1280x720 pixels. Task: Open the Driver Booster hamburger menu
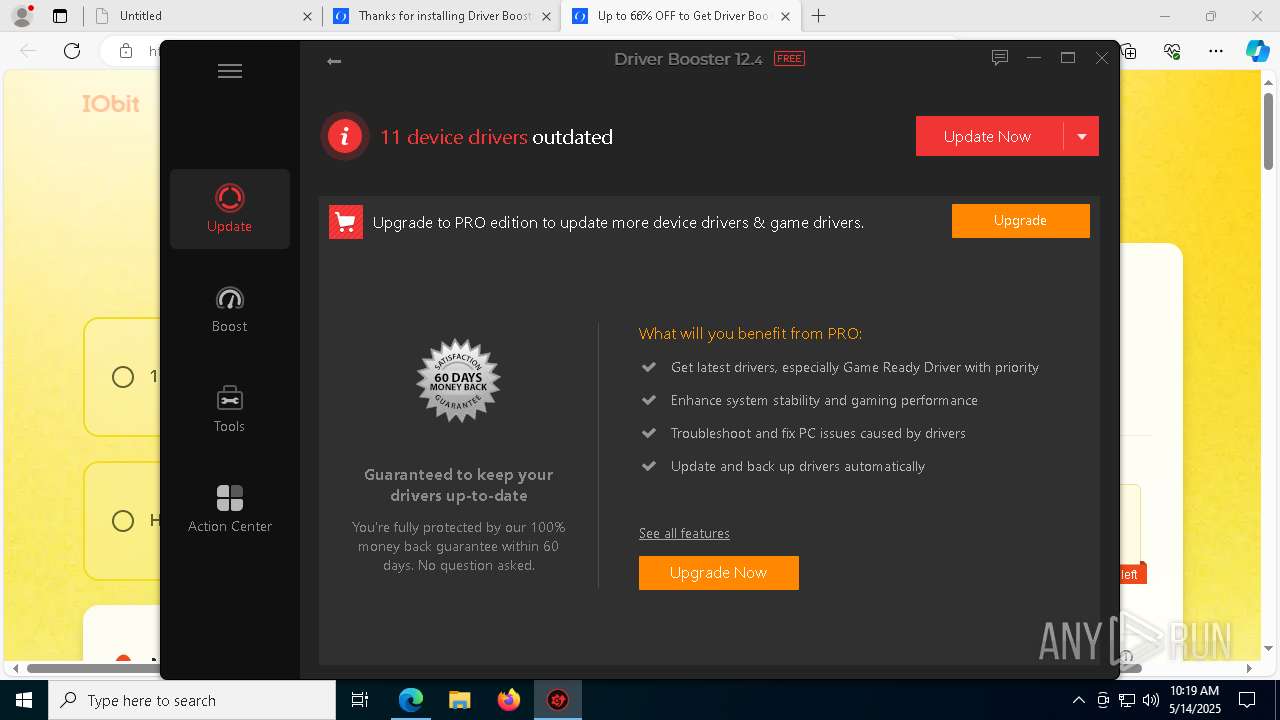click(230, 71)
